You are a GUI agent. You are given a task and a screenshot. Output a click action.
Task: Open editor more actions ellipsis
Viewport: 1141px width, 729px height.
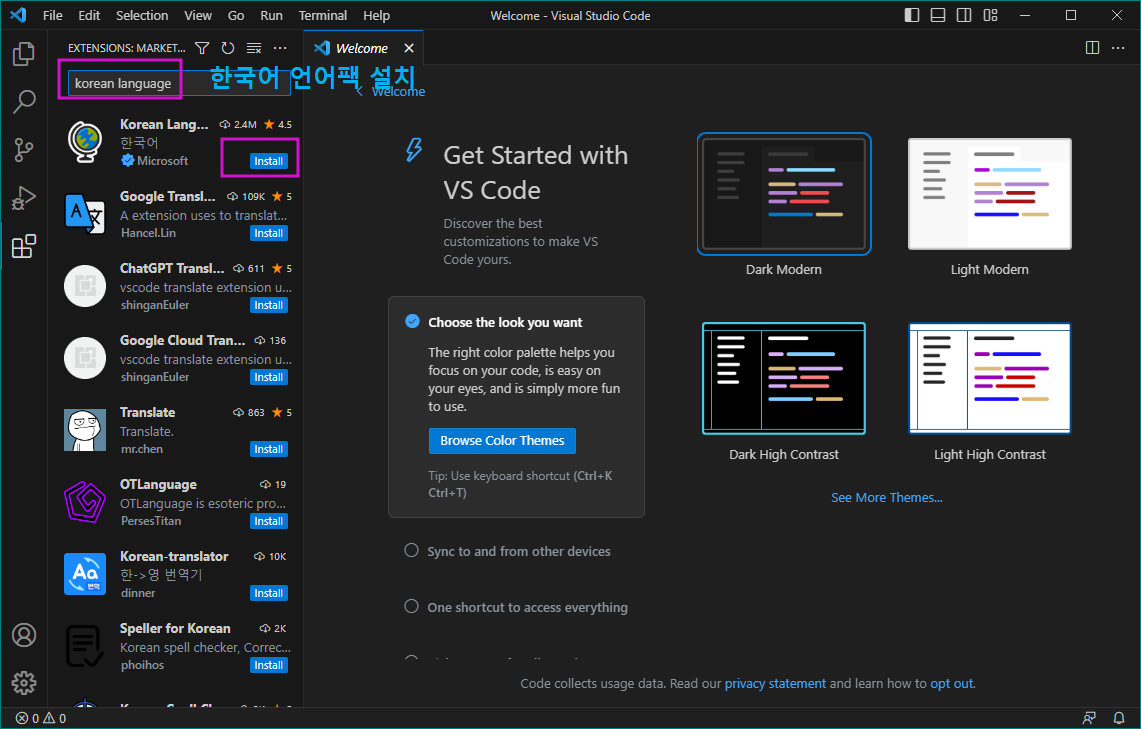coord(1118,48)
